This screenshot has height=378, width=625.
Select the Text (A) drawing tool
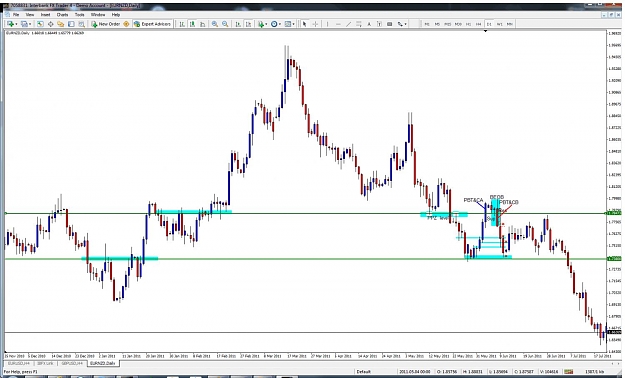tap(369, 24)
